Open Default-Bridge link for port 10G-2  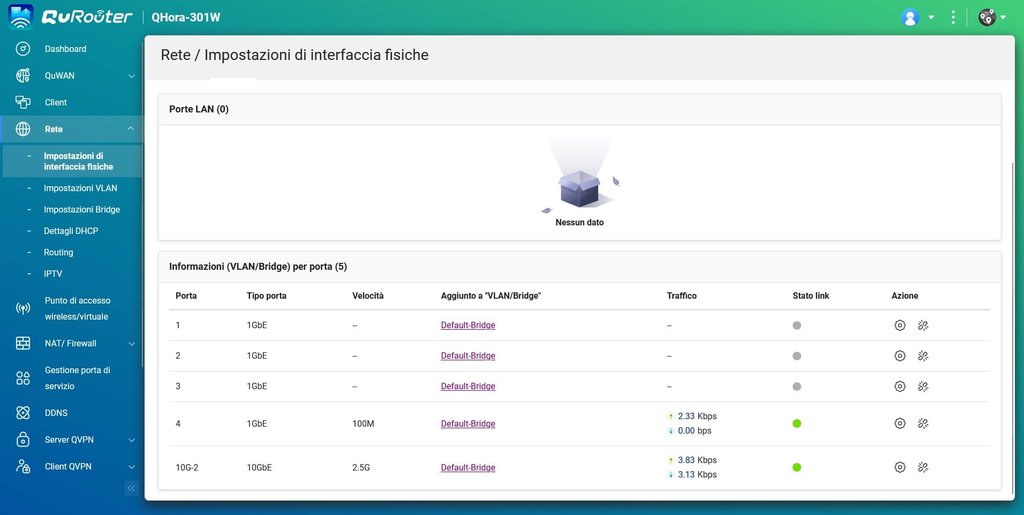[467, 468]
